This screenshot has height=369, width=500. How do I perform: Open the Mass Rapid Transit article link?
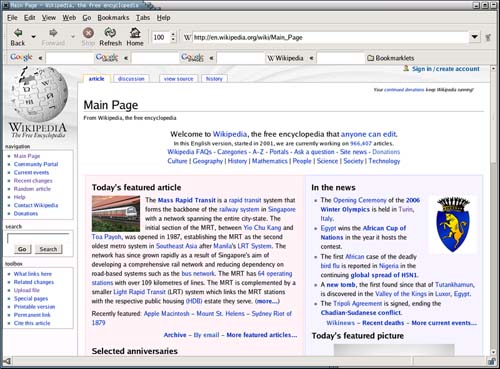click(187, 200)
